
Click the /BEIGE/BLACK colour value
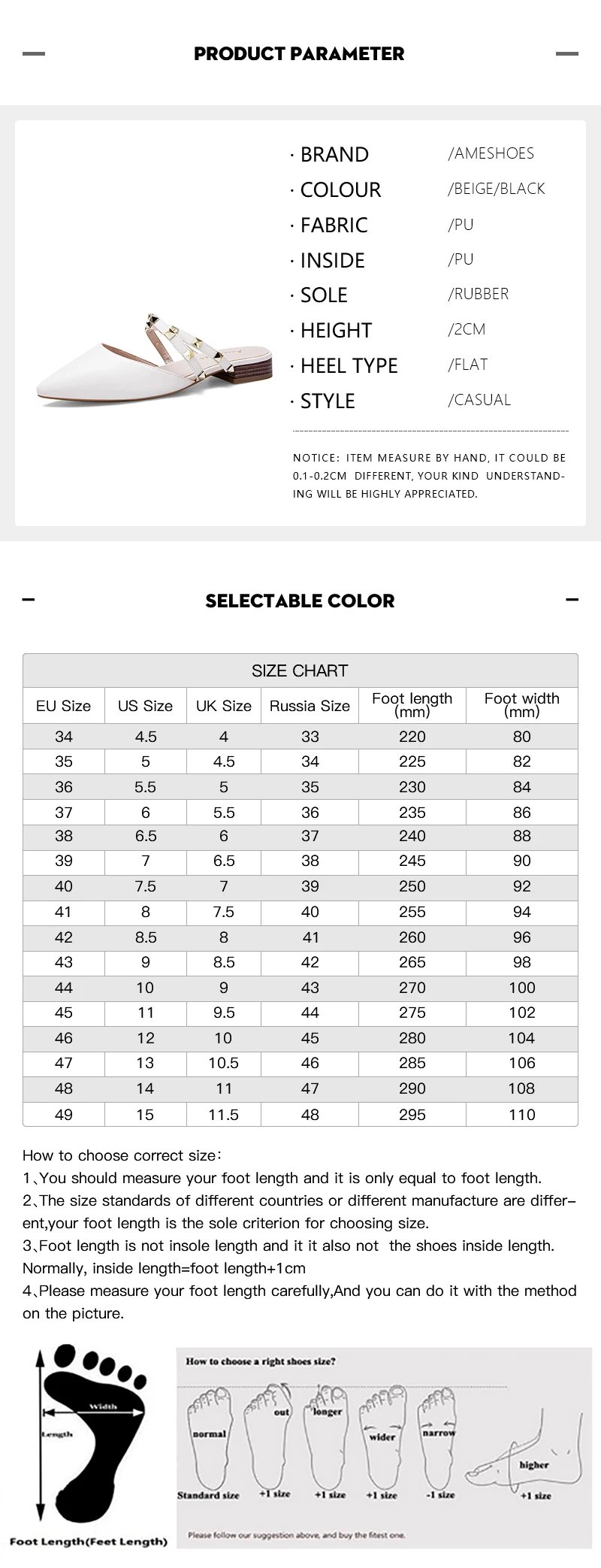point(496,189)
